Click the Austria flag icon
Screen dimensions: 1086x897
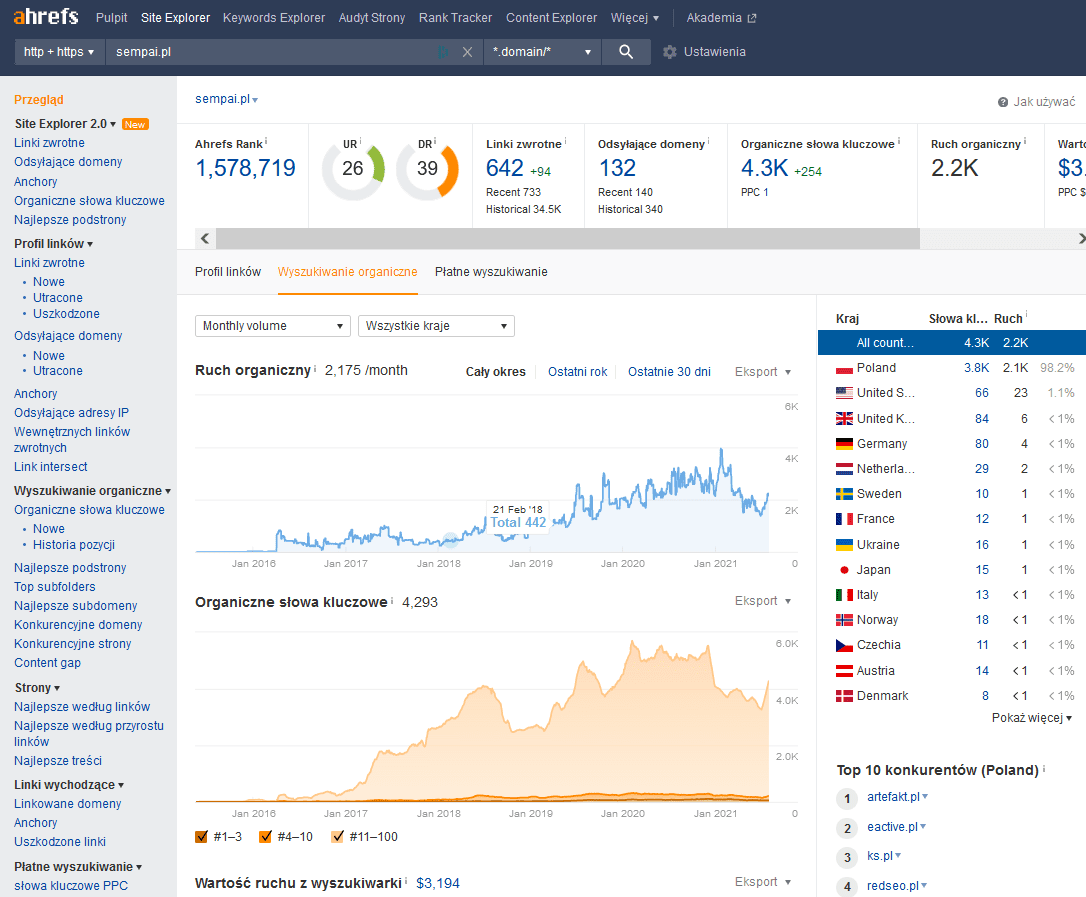click(844, 670)
